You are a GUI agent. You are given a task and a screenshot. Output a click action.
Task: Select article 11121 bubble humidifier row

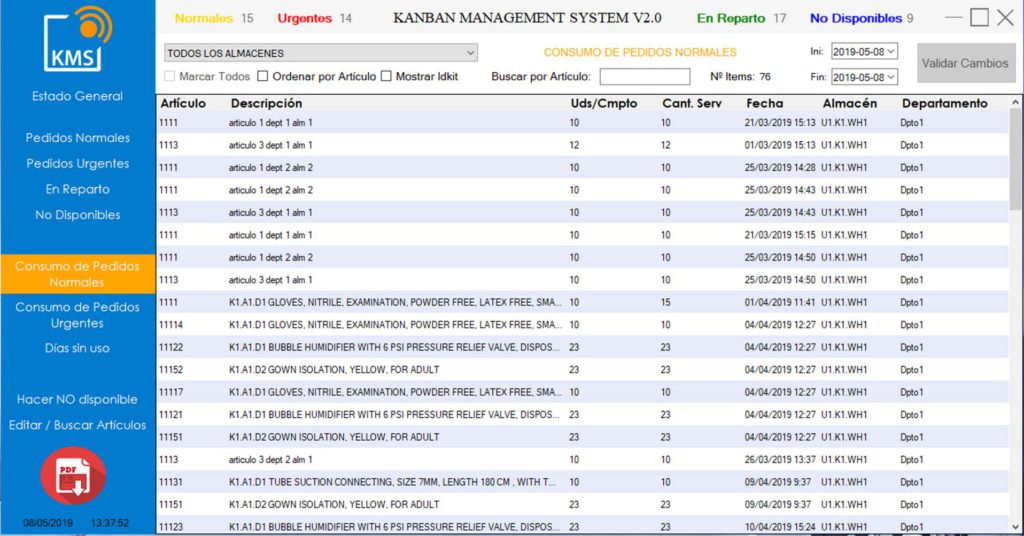(x=583, y=415)
